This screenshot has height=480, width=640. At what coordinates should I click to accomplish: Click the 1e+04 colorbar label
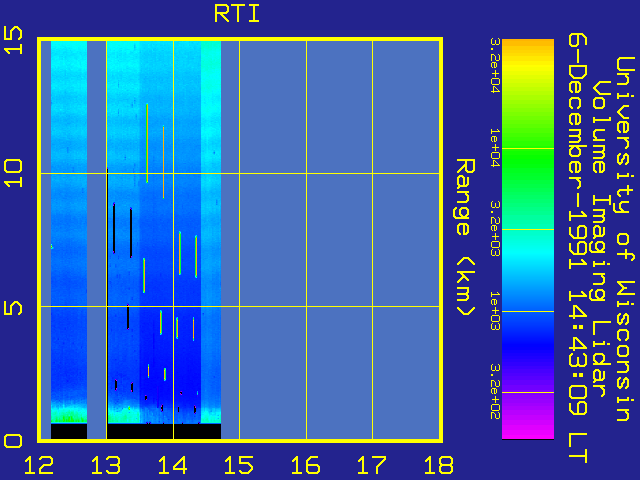click(495, 148)
